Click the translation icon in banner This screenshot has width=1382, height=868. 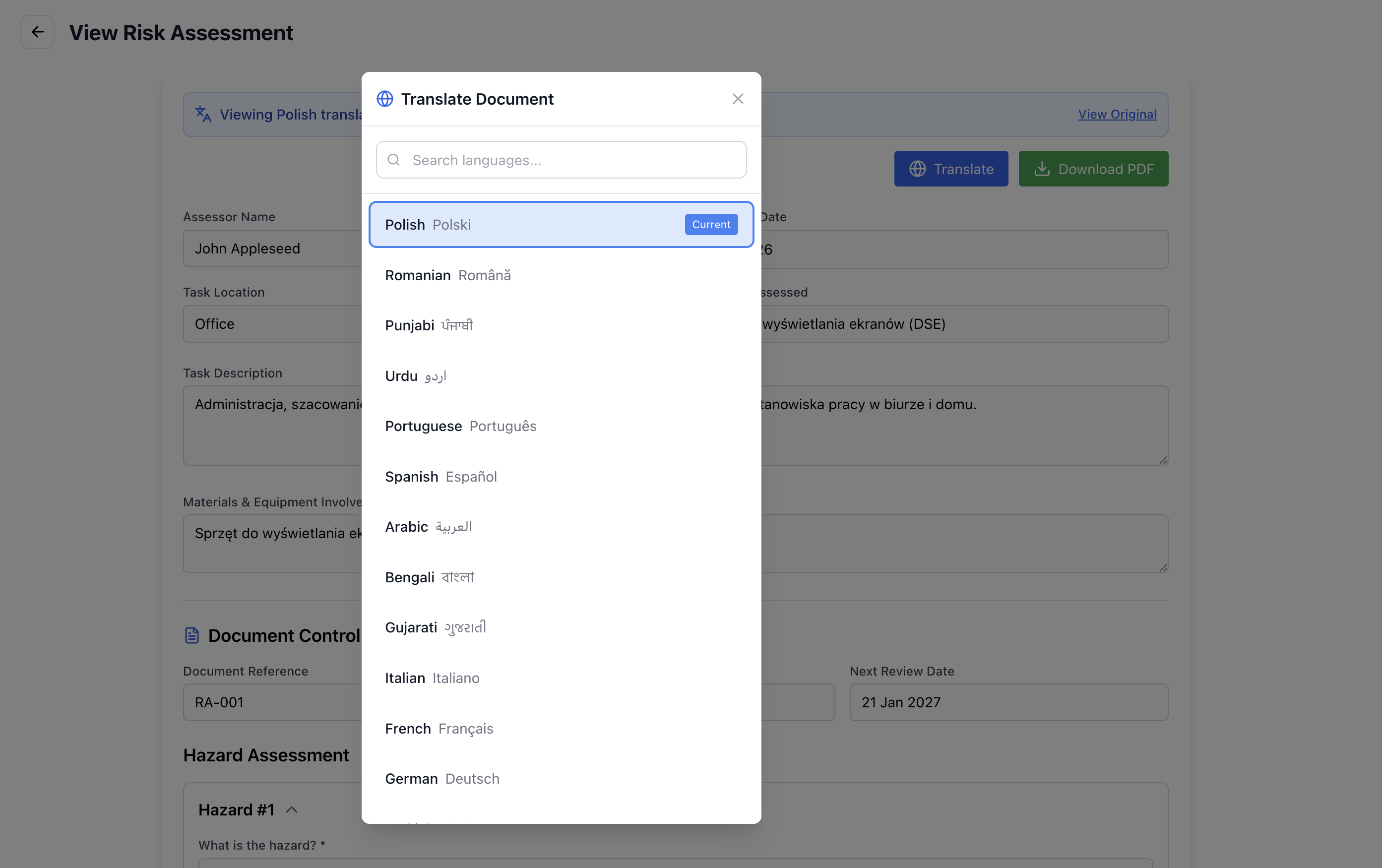(203, 114)
